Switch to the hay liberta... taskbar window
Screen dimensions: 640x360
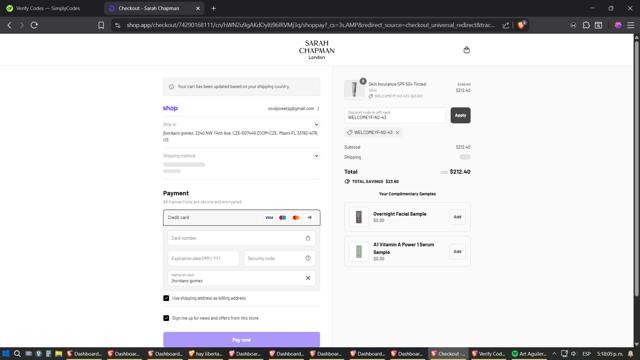[206, 353]
